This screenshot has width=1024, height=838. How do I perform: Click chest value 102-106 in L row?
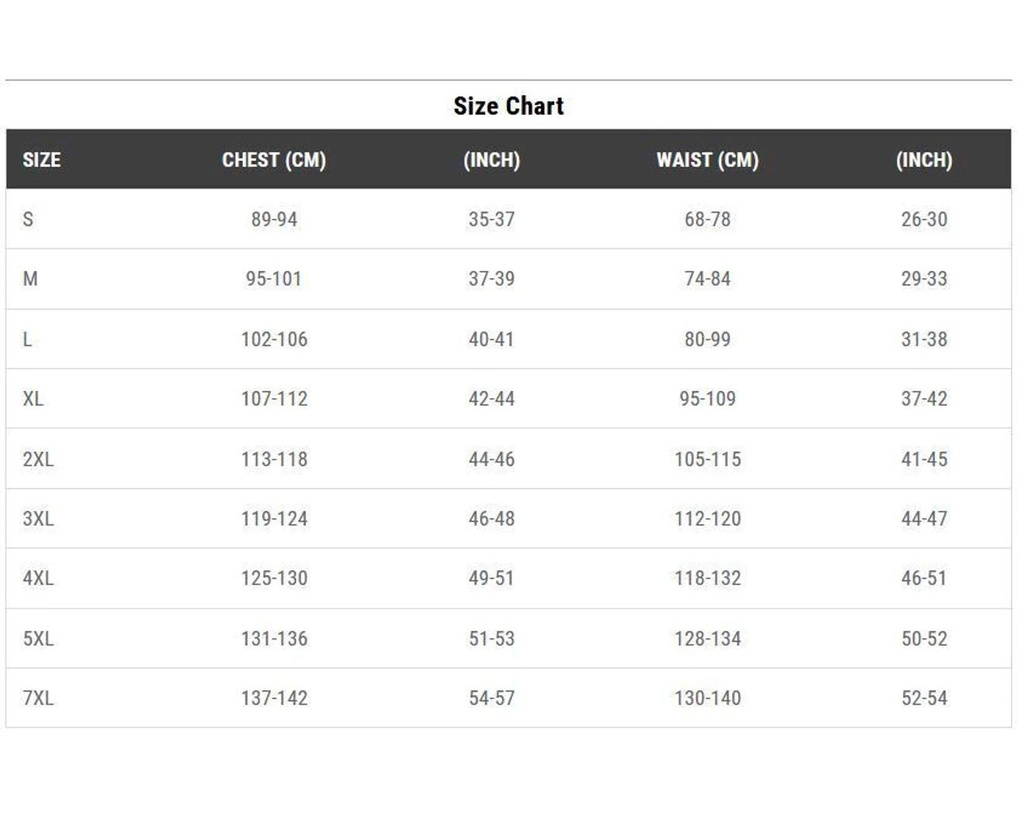(274, 339)
